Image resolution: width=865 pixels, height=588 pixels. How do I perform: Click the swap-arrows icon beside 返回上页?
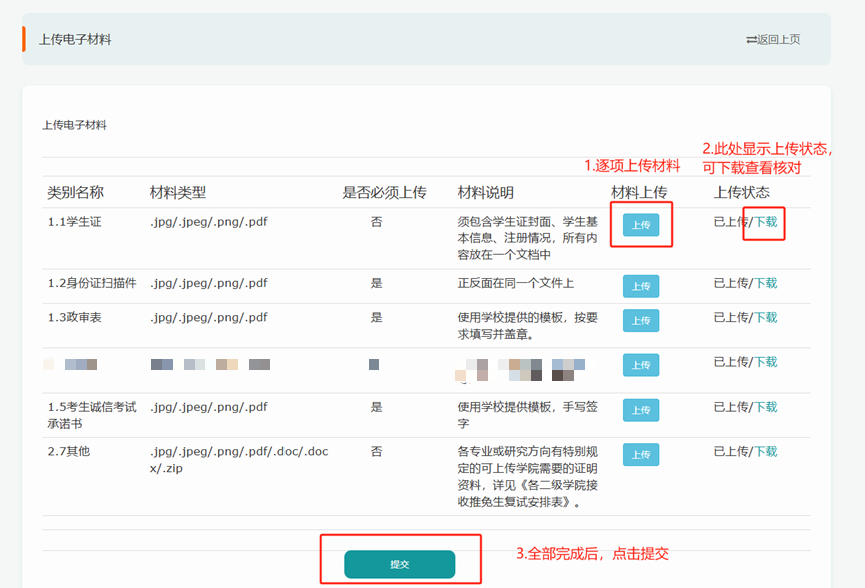751,40
